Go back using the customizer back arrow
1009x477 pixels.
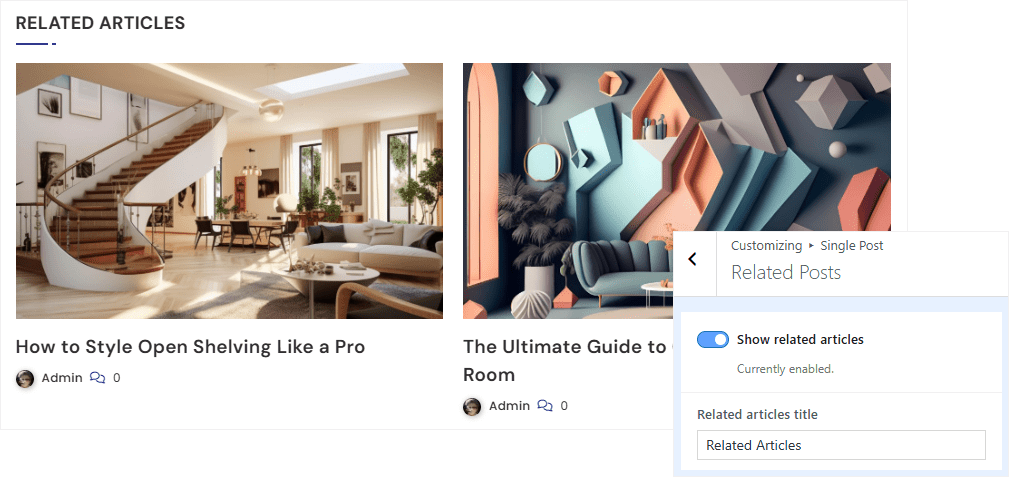692,259
